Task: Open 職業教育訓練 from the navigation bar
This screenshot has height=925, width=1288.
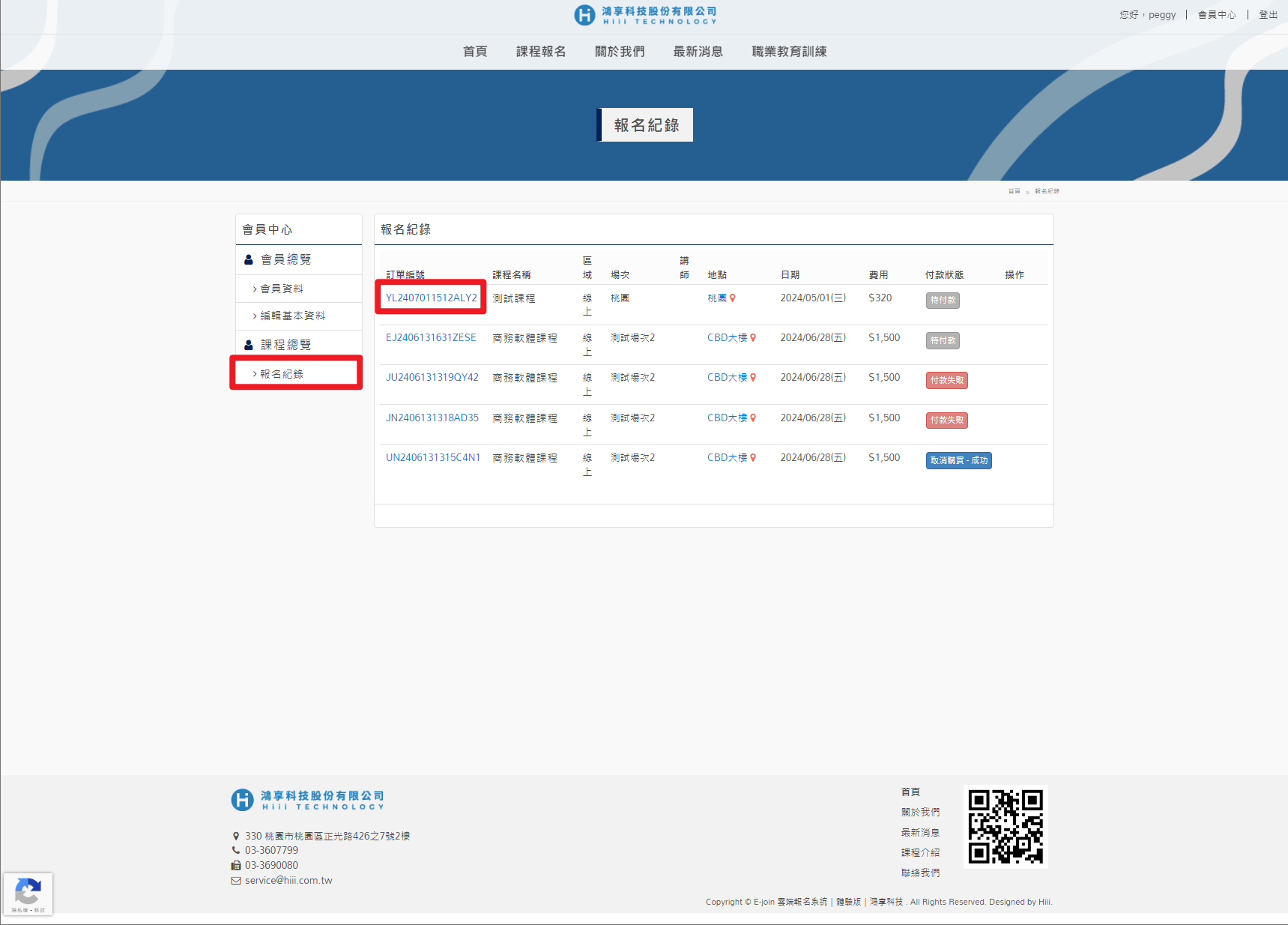Action: [789, 52]
